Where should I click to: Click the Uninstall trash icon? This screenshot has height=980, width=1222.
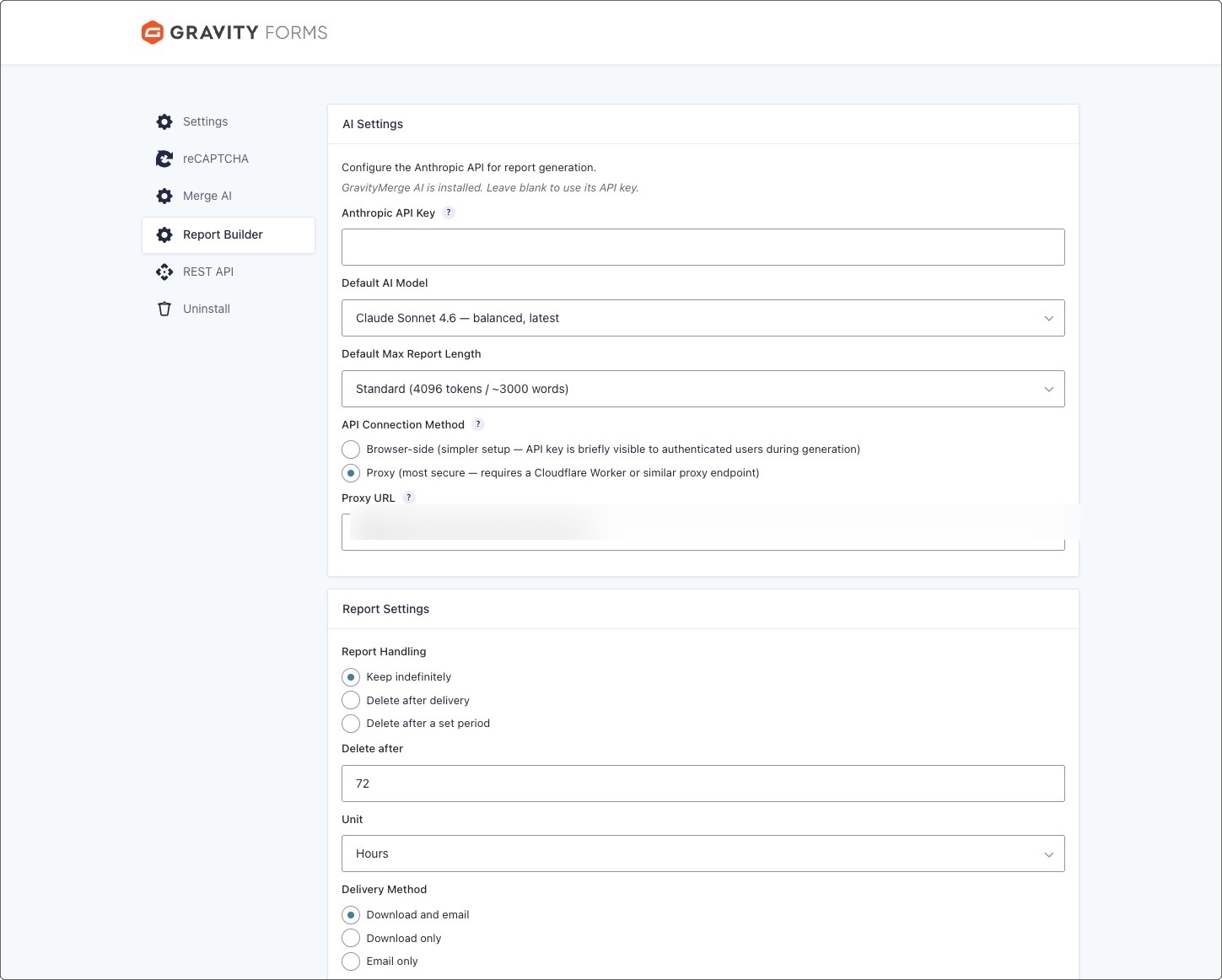pos(164,309)
